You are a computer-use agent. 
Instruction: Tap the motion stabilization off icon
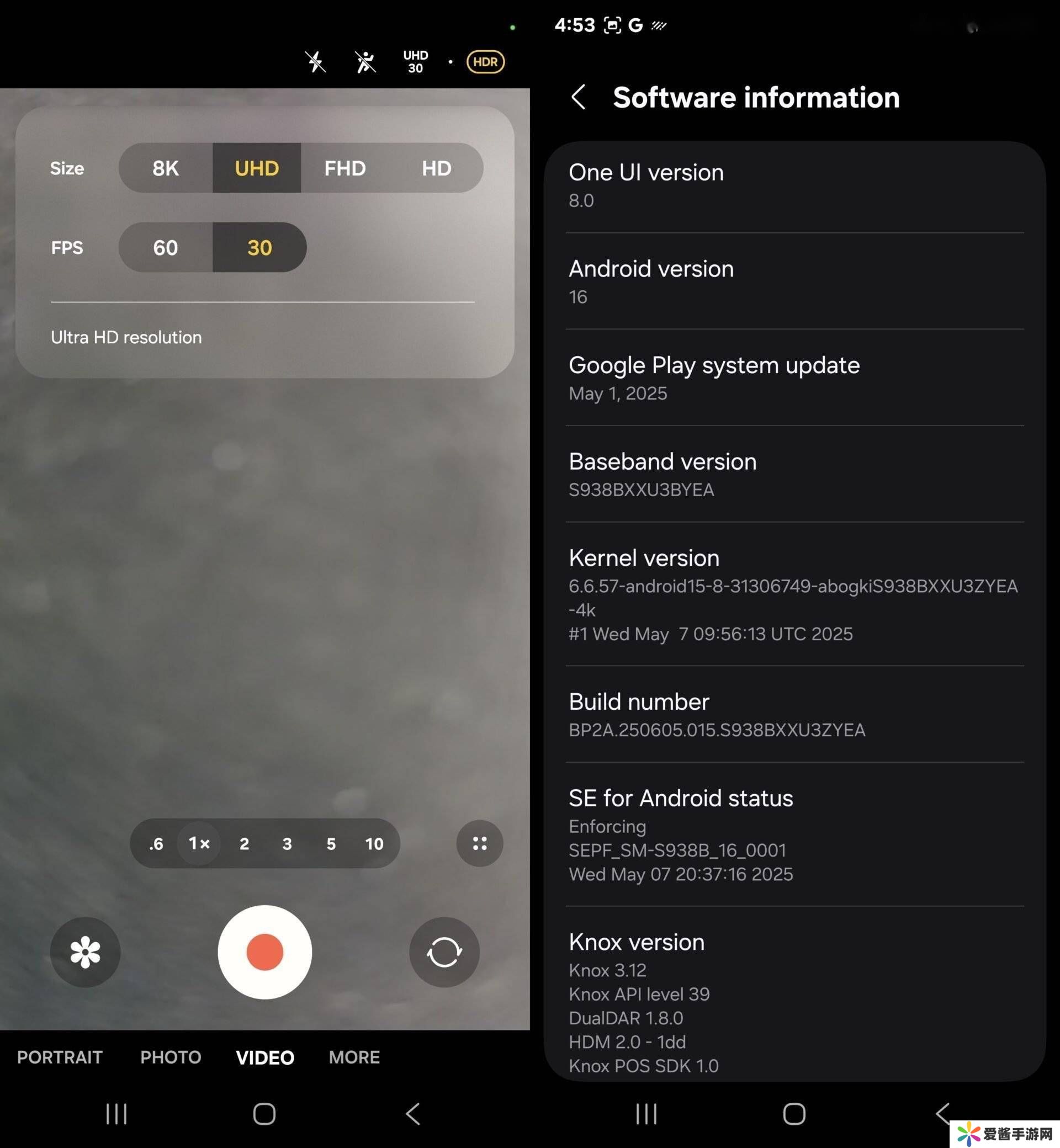point(365,62)
